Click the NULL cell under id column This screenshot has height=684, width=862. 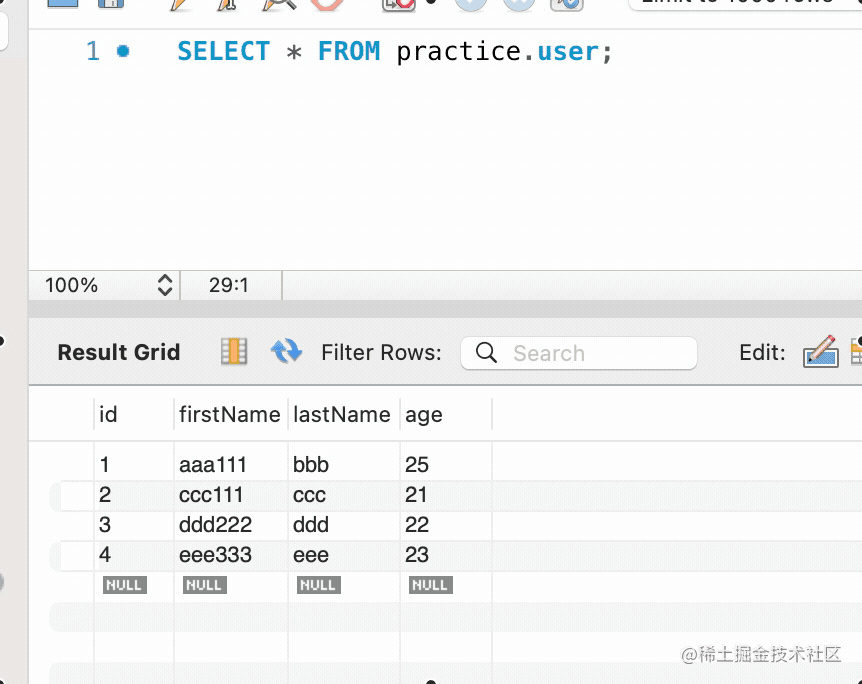click(x=124, y=585)
